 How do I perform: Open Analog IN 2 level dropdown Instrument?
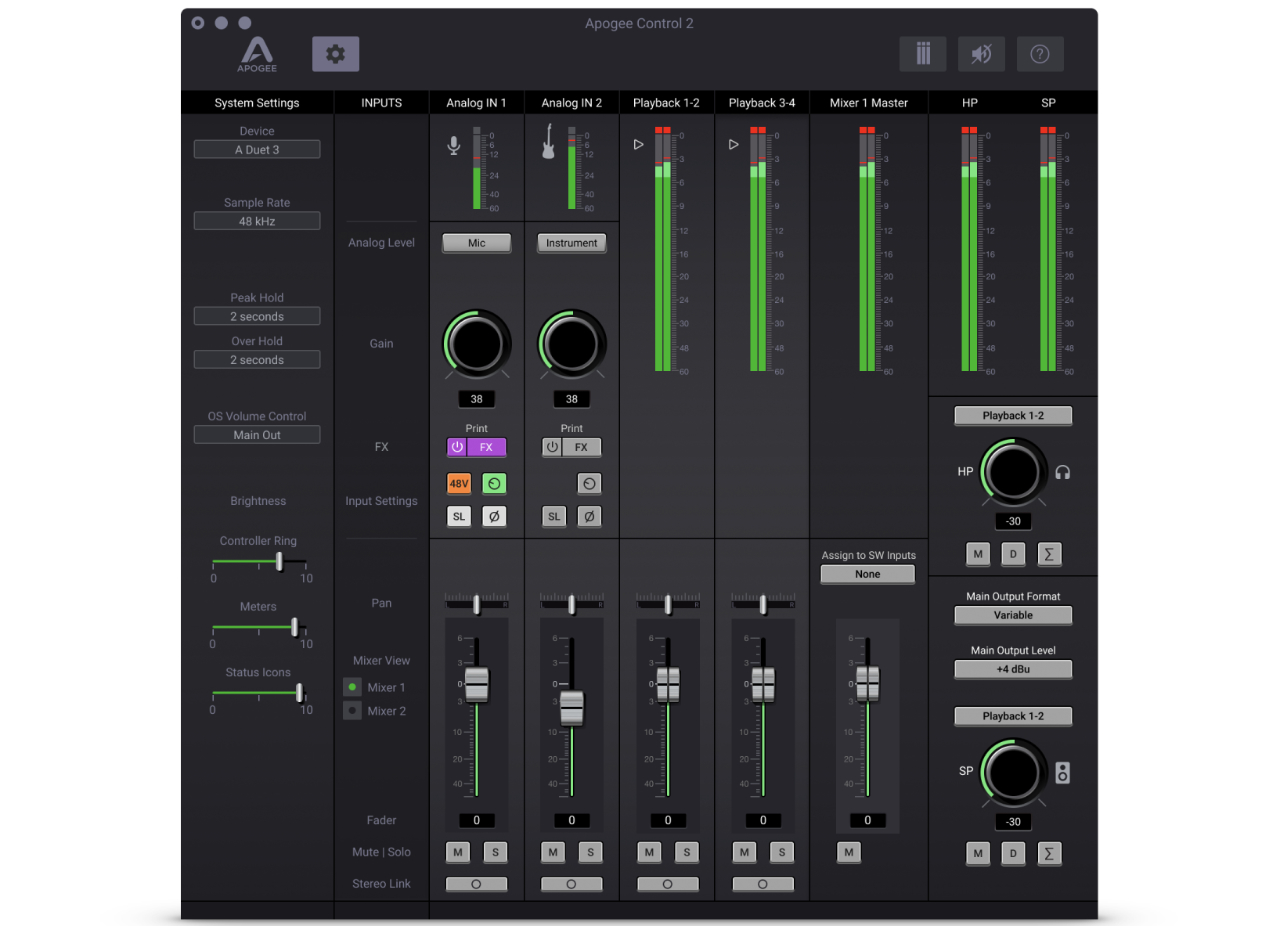click(571, 243)
